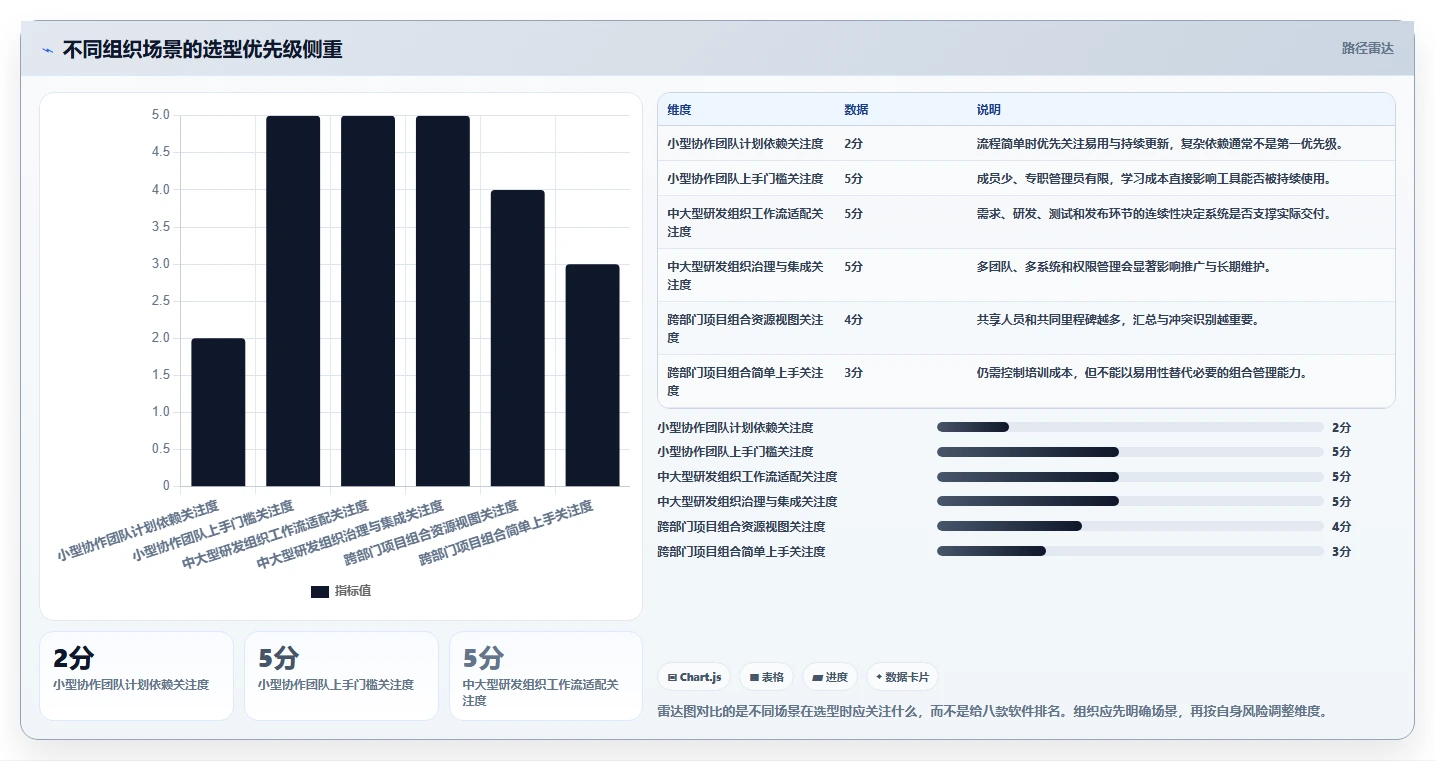This screenshot has height=761, width=1435.
Task: Click the 中大型研发组织工作流适配关注度 progress bar
Action: tap(1130, 477)
